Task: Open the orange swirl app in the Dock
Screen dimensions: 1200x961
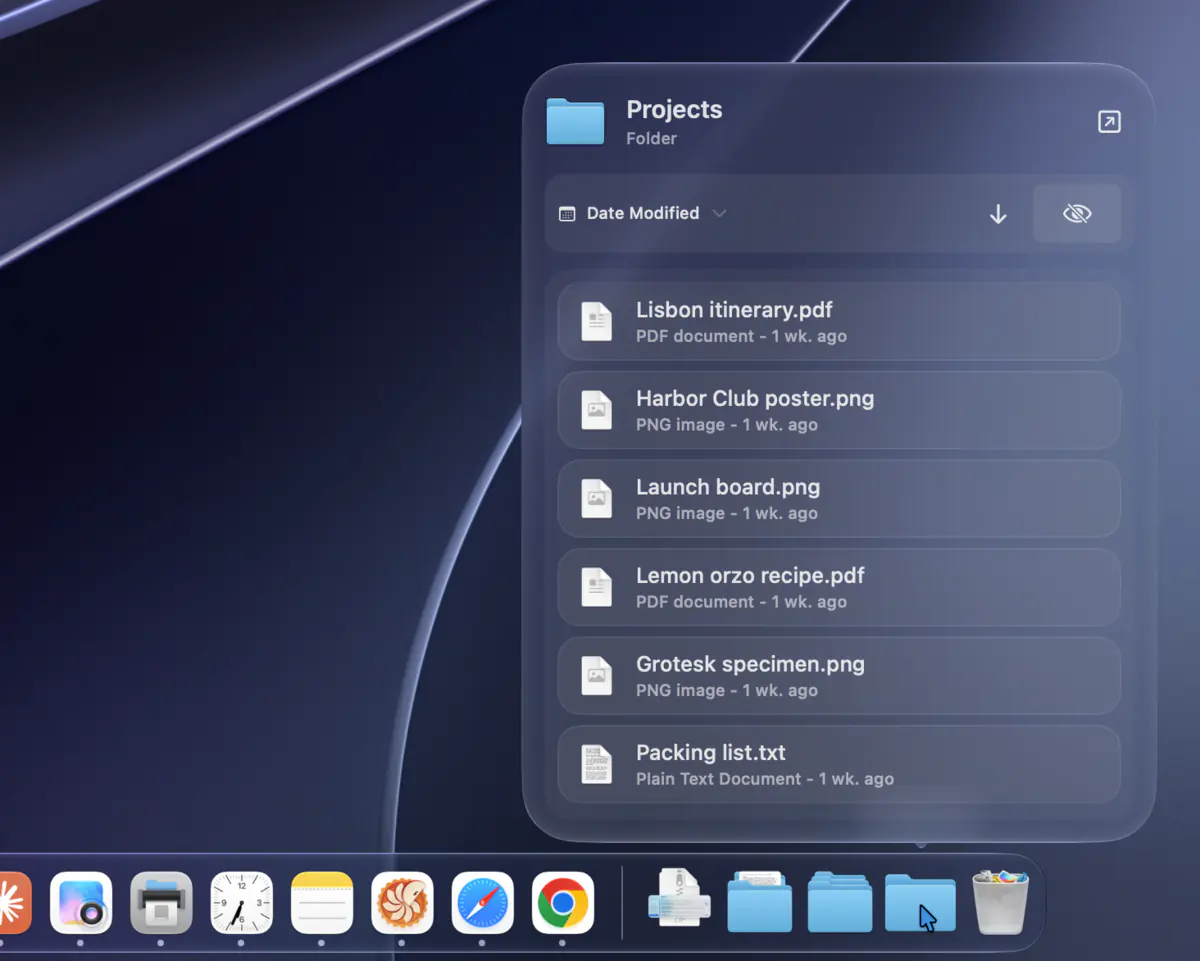Action: (402, 903)
